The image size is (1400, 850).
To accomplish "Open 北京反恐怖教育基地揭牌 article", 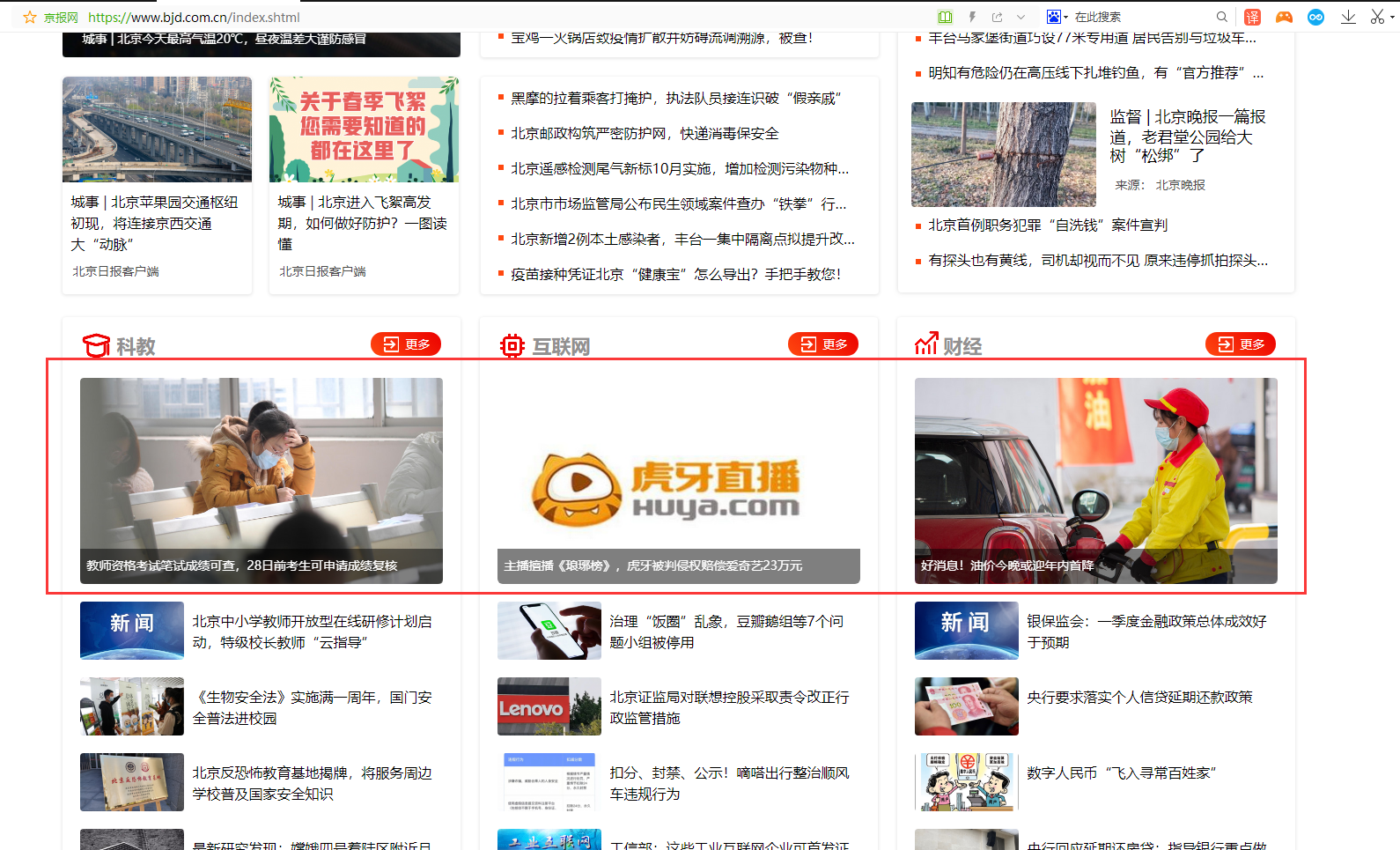I will pos(313,783).
